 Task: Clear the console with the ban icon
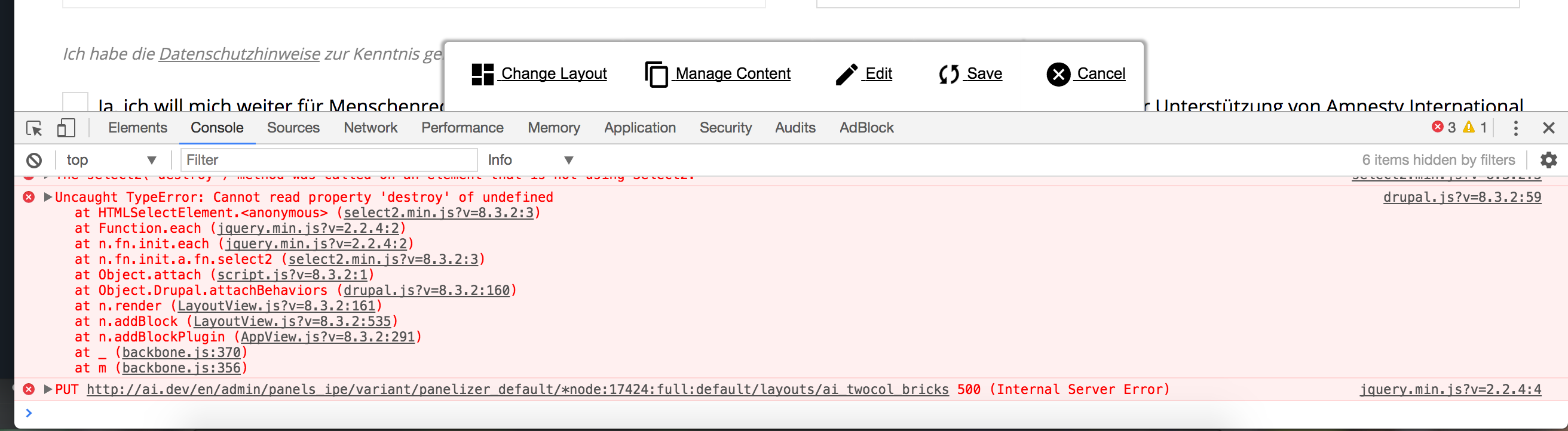tap(34, 161)
